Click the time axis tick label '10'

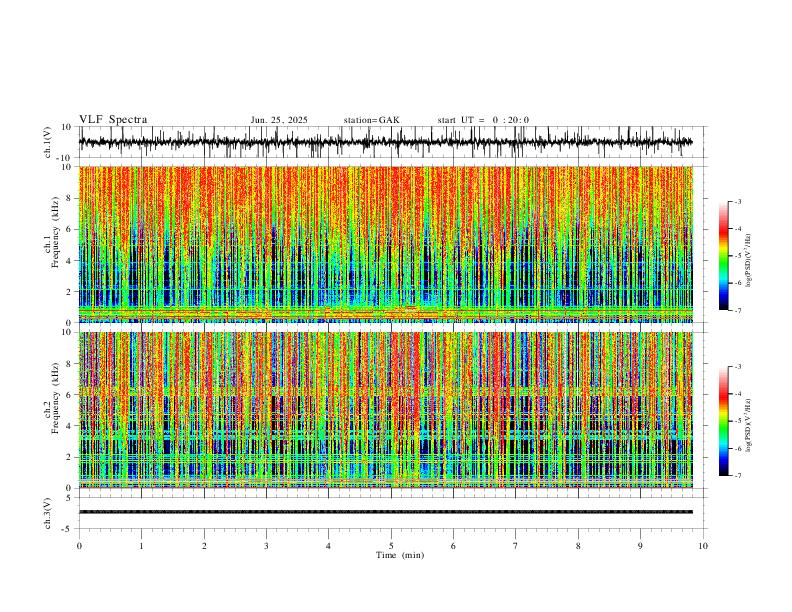click(x=703, y=546)
